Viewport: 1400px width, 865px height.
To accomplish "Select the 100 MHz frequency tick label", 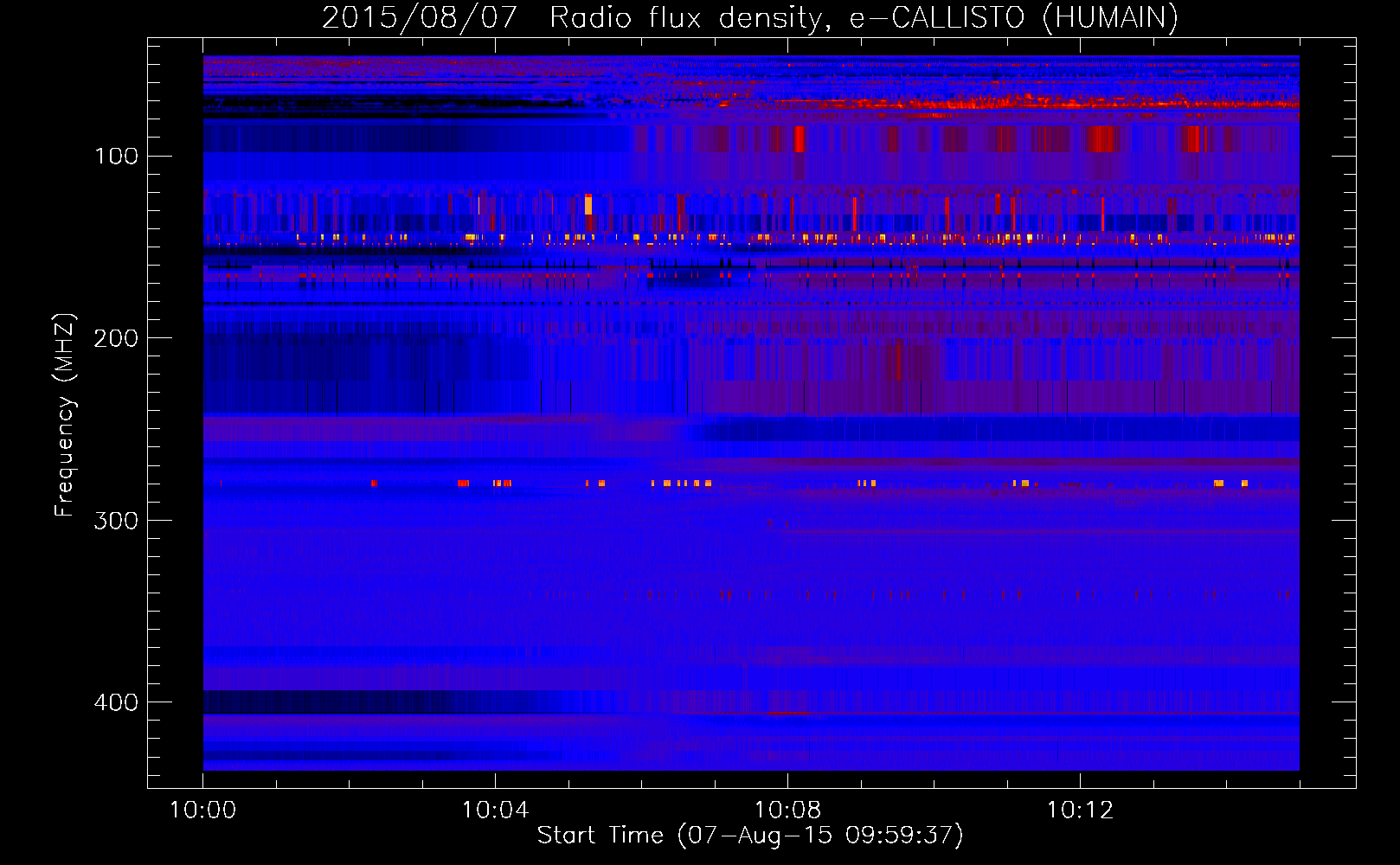I will coord(116,156).
